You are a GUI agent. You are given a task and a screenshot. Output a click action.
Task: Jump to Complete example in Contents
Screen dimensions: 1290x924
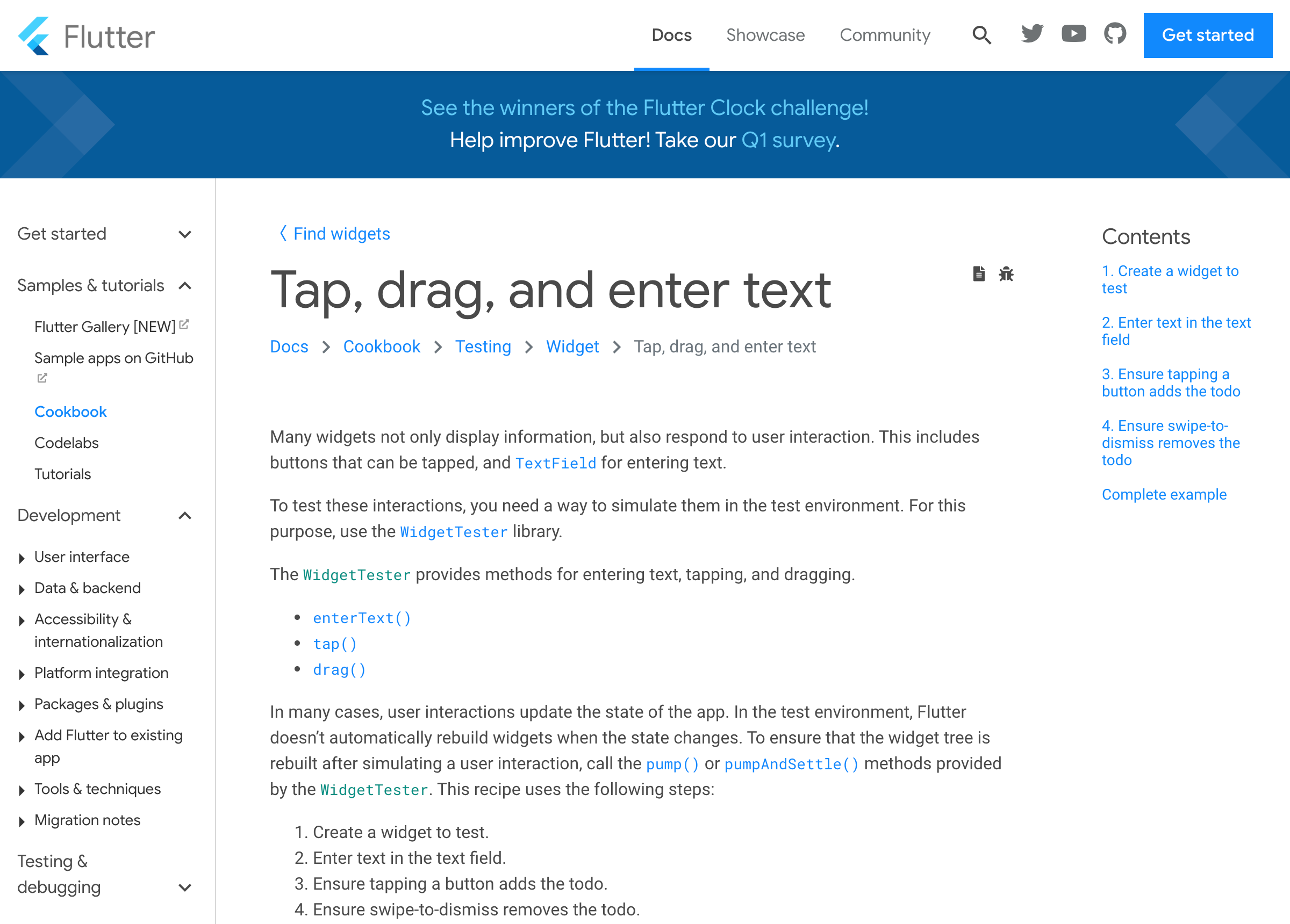(1164, 494)
